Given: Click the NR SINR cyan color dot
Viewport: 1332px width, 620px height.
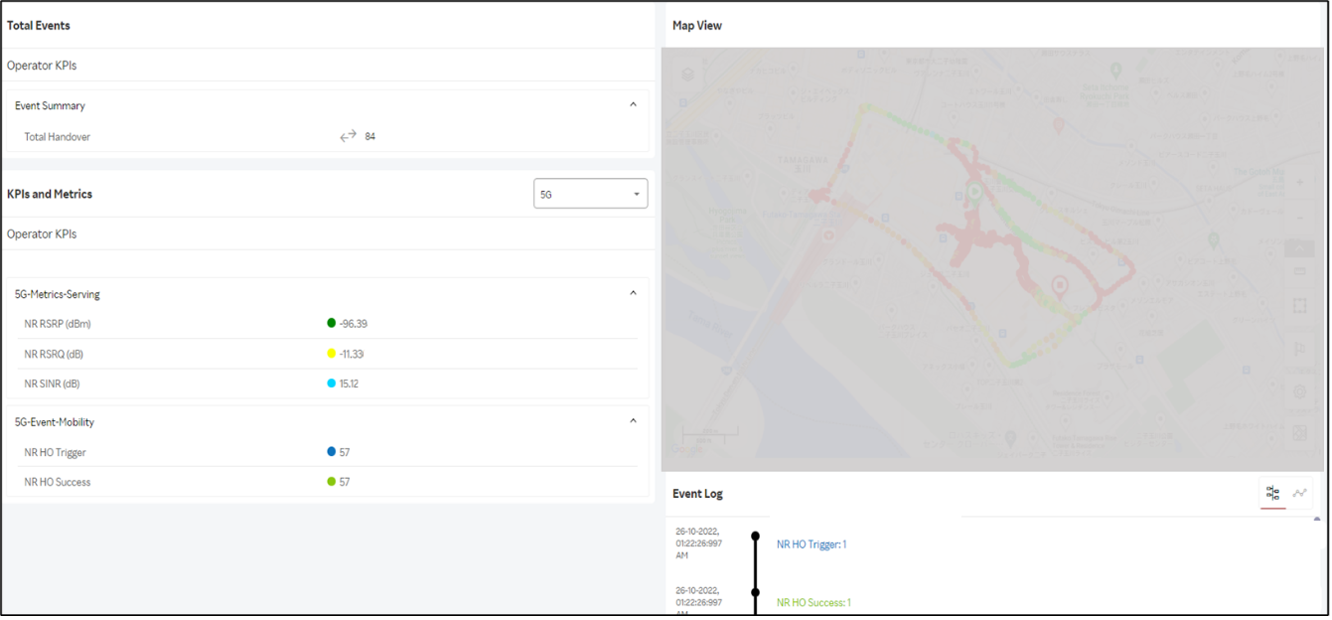Looking at the screenshot, I should (x=331, y=383).
